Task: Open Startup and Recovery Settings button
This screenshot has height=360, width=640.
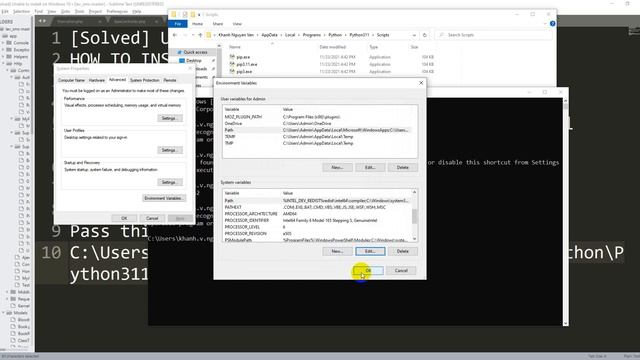Action: tap(169, 182)
